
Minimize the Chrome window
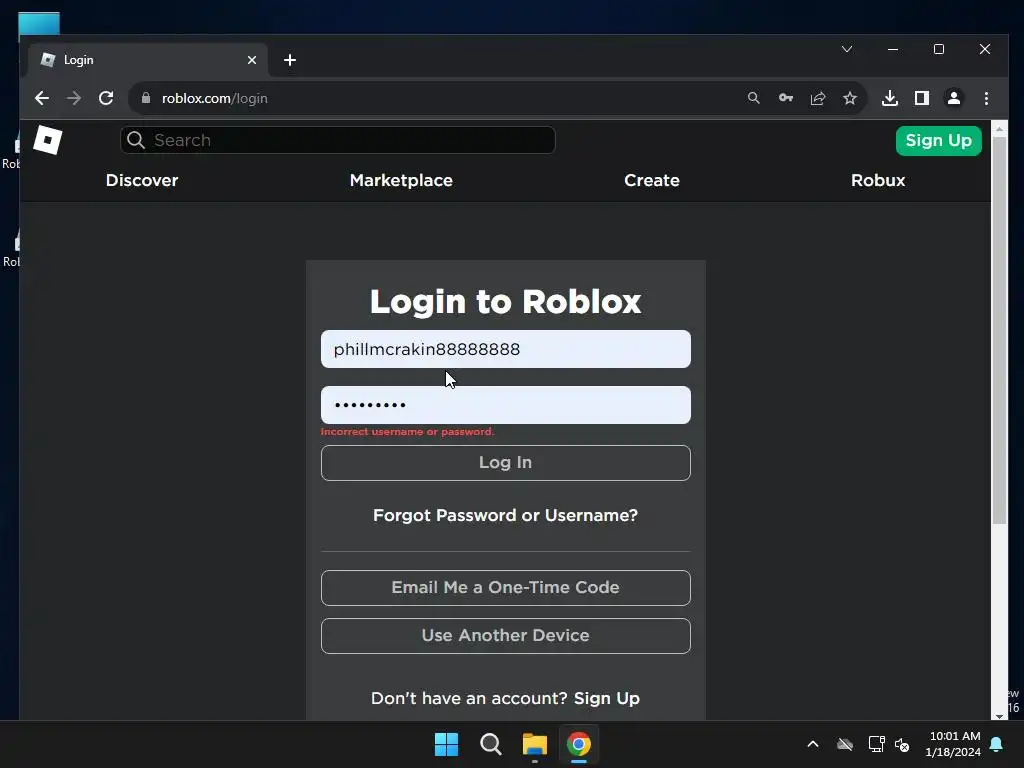pos(893,49)
